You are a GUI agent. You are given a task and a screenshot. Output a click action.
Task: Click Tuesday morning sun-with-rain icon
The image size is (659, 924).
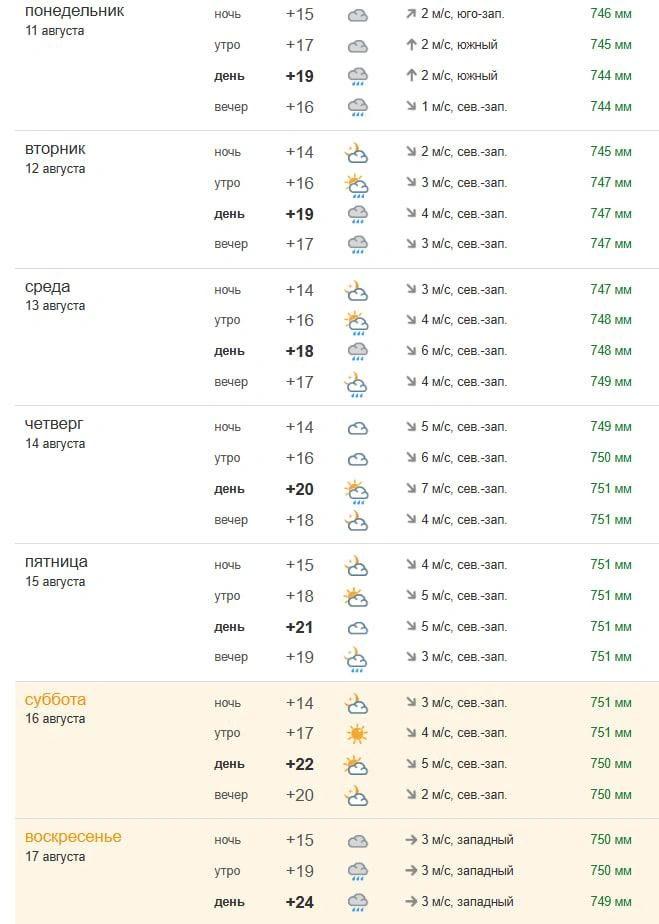[x=357, y=184]
